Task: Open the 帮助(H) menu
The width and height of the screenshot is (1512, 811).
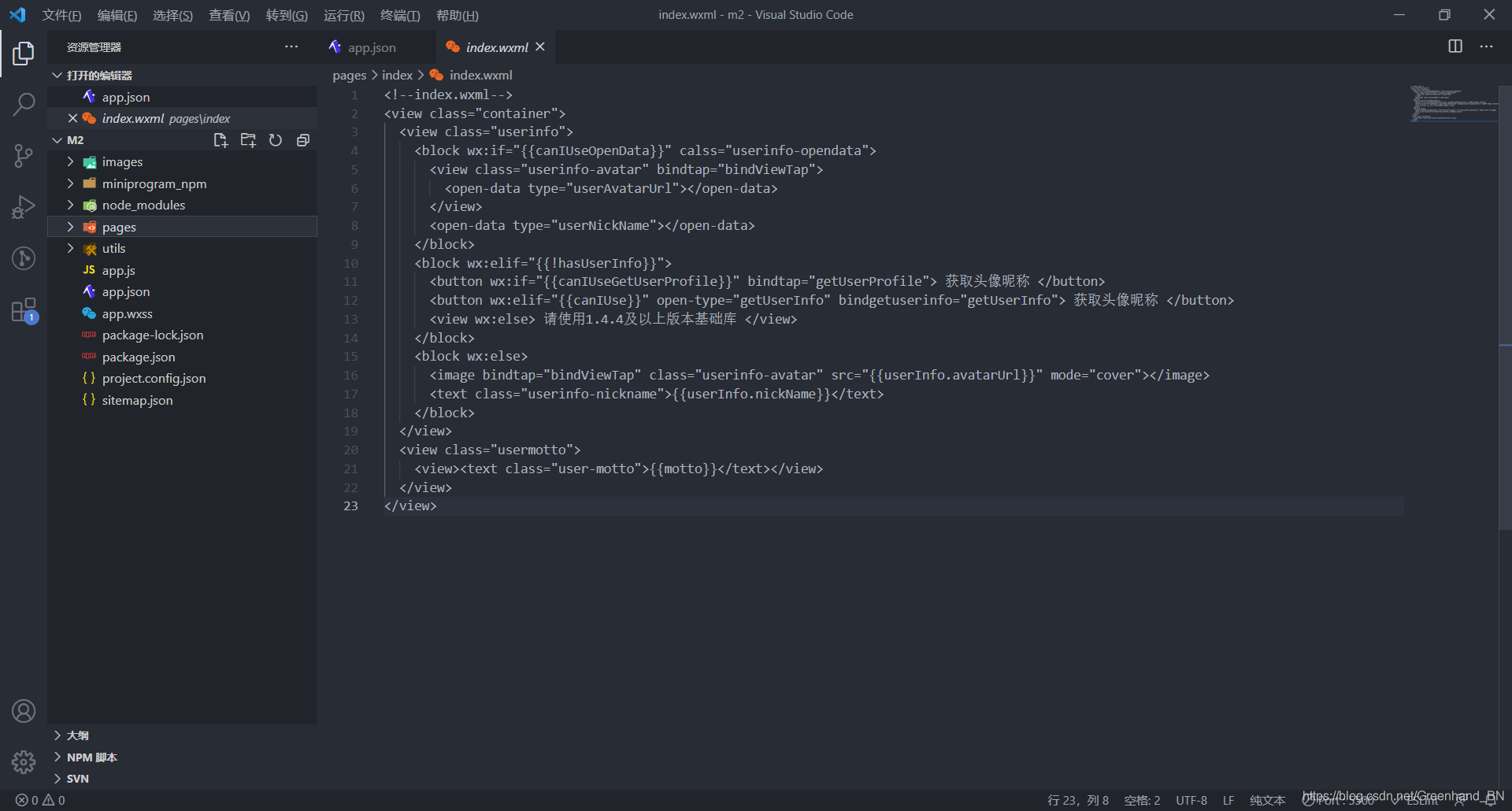Action: pos(457,15)
